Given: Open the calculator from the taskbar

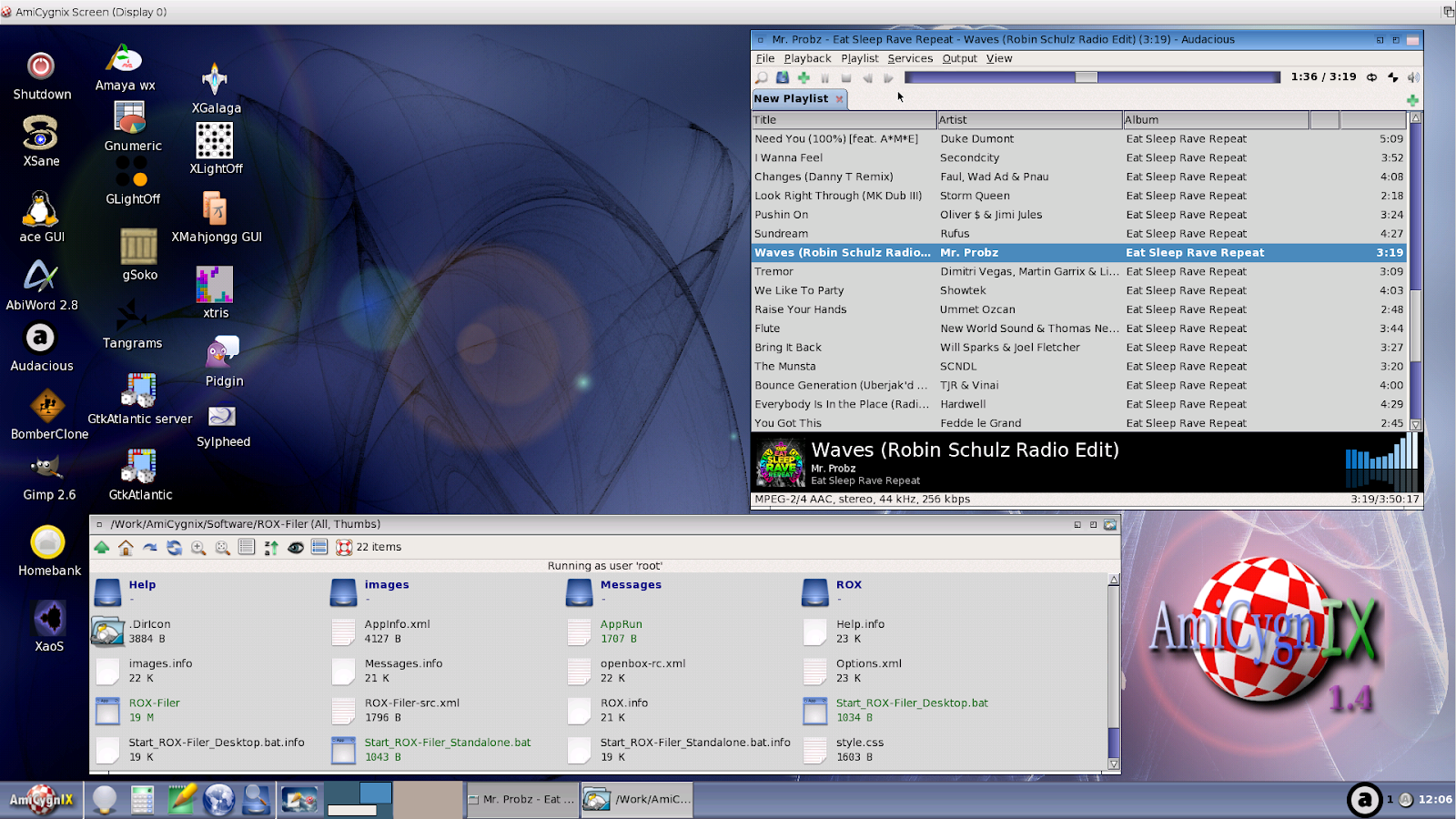Looking at the screenshot, I should 142,799.
